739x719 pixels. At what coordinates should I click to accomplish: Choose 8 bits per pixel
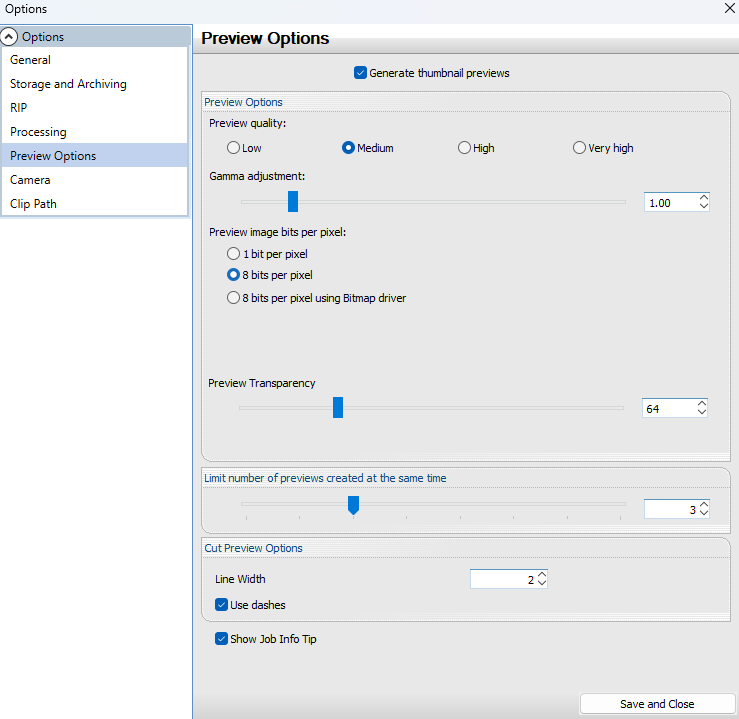click(233, 275)
